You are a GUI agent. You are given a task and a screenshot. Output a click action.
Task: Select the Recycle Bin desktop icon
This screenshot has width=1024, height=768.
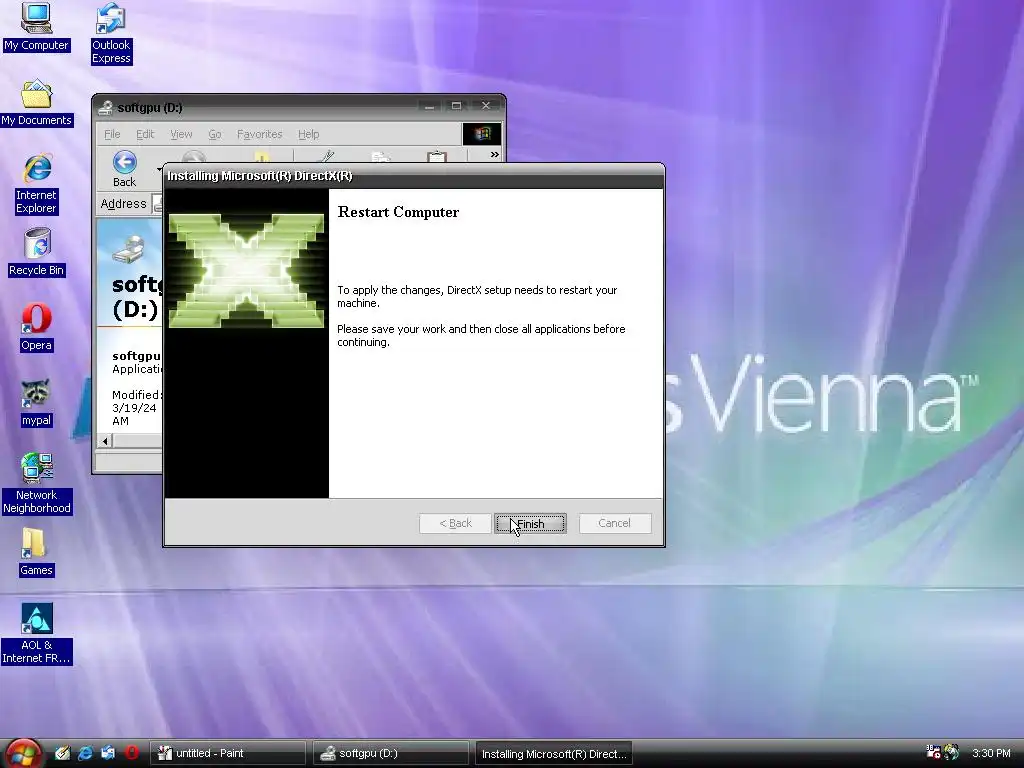tap(37, 253)
